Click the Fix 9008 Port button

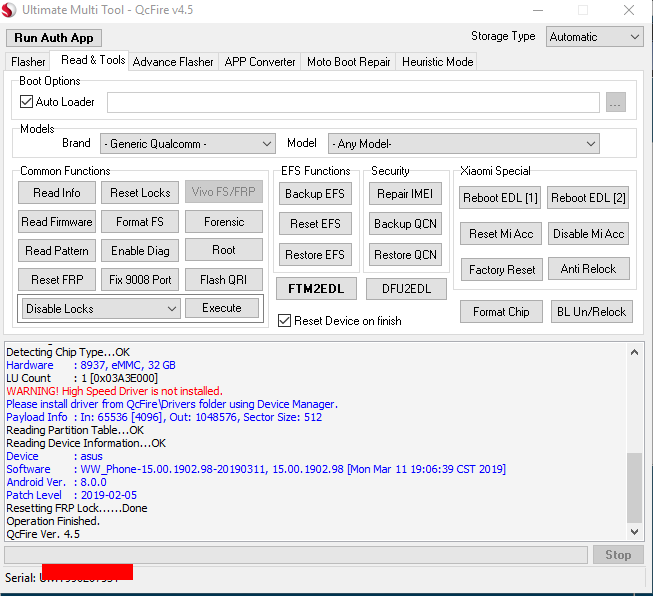click(x=140, y=279)
